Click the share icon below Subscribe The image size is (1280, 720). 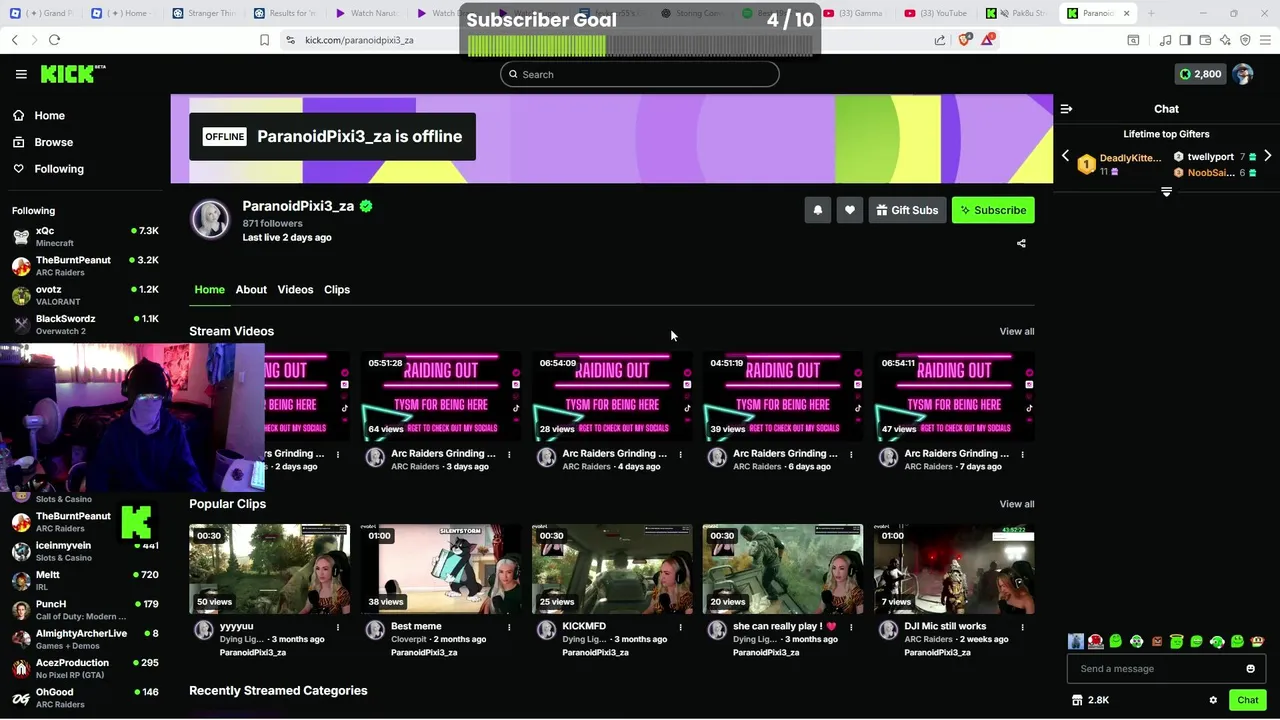click(x=1021, y=243)
